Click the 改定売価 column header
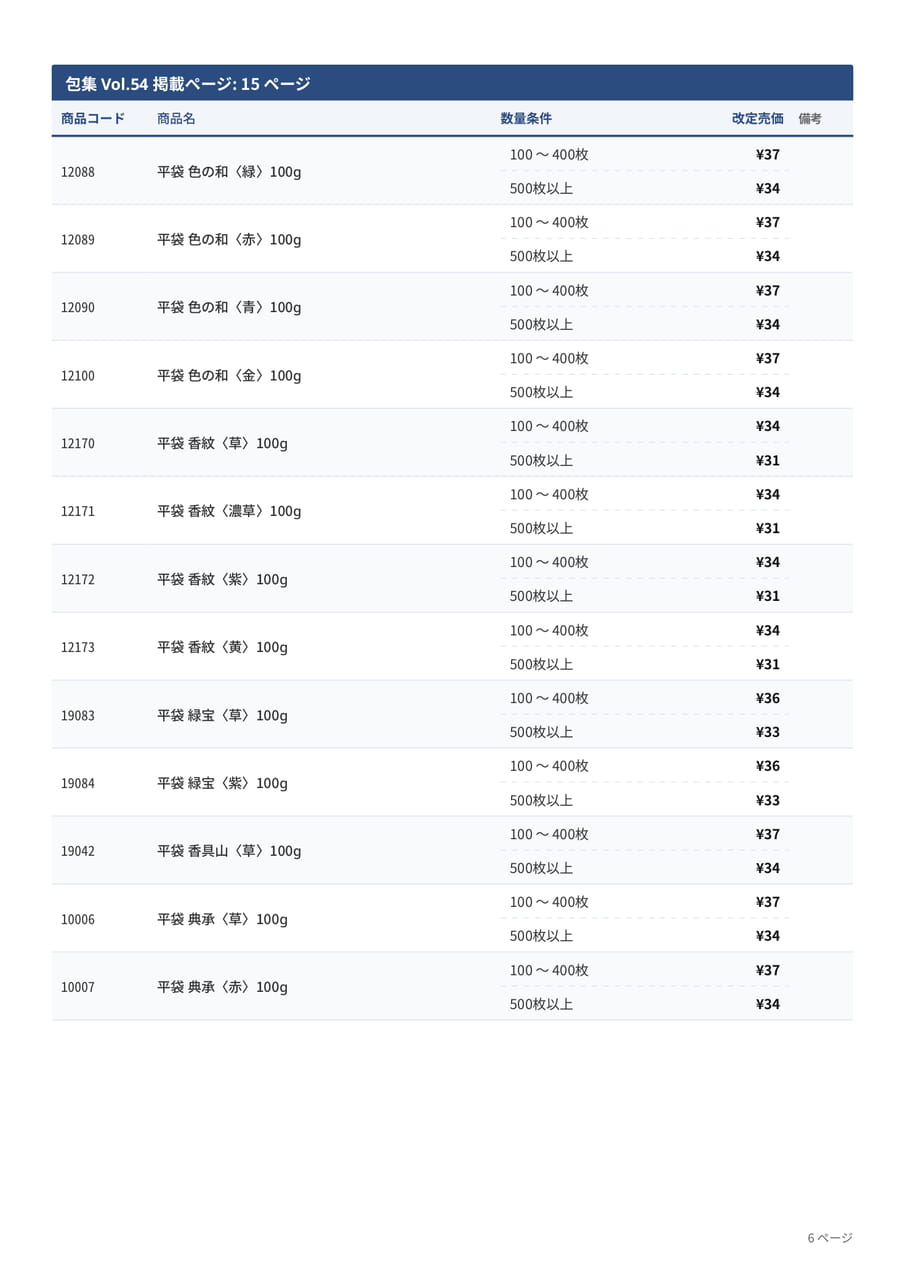Image resolution: width=905 pixels, height=1280 pixels. (x=758, y=118)
